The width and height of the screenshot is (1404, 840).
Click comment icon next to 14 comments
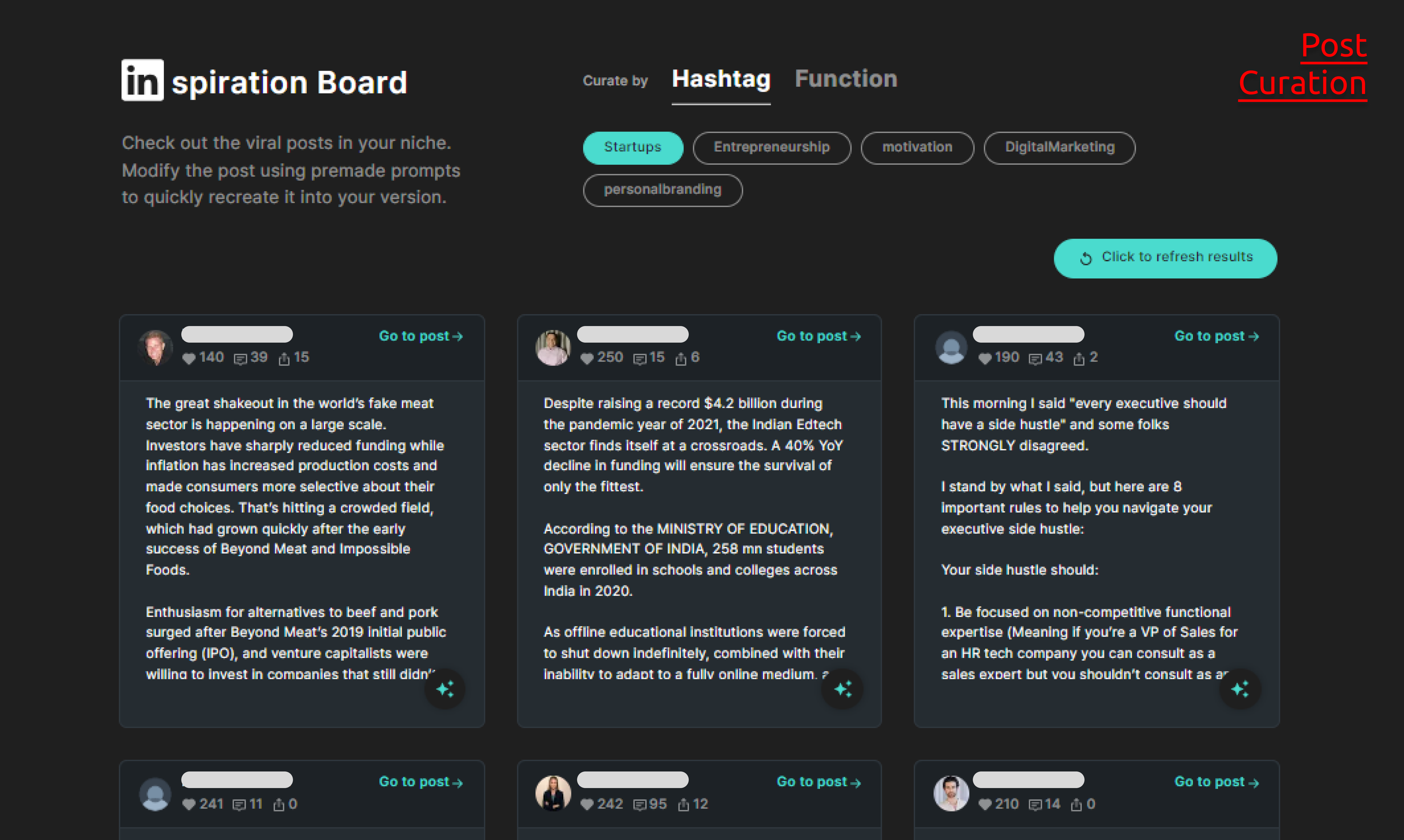1035,805
